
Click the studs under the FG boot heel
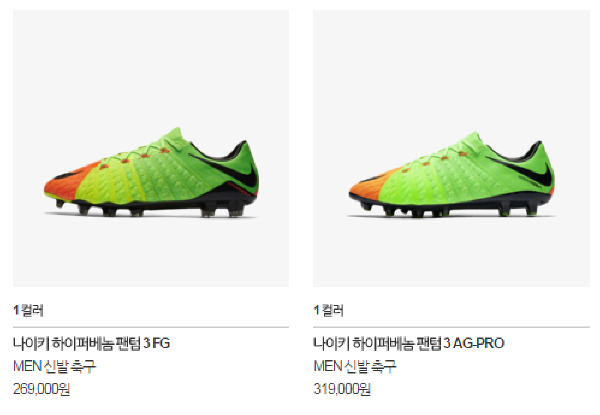pyautogui.click(x=222, y=211)
